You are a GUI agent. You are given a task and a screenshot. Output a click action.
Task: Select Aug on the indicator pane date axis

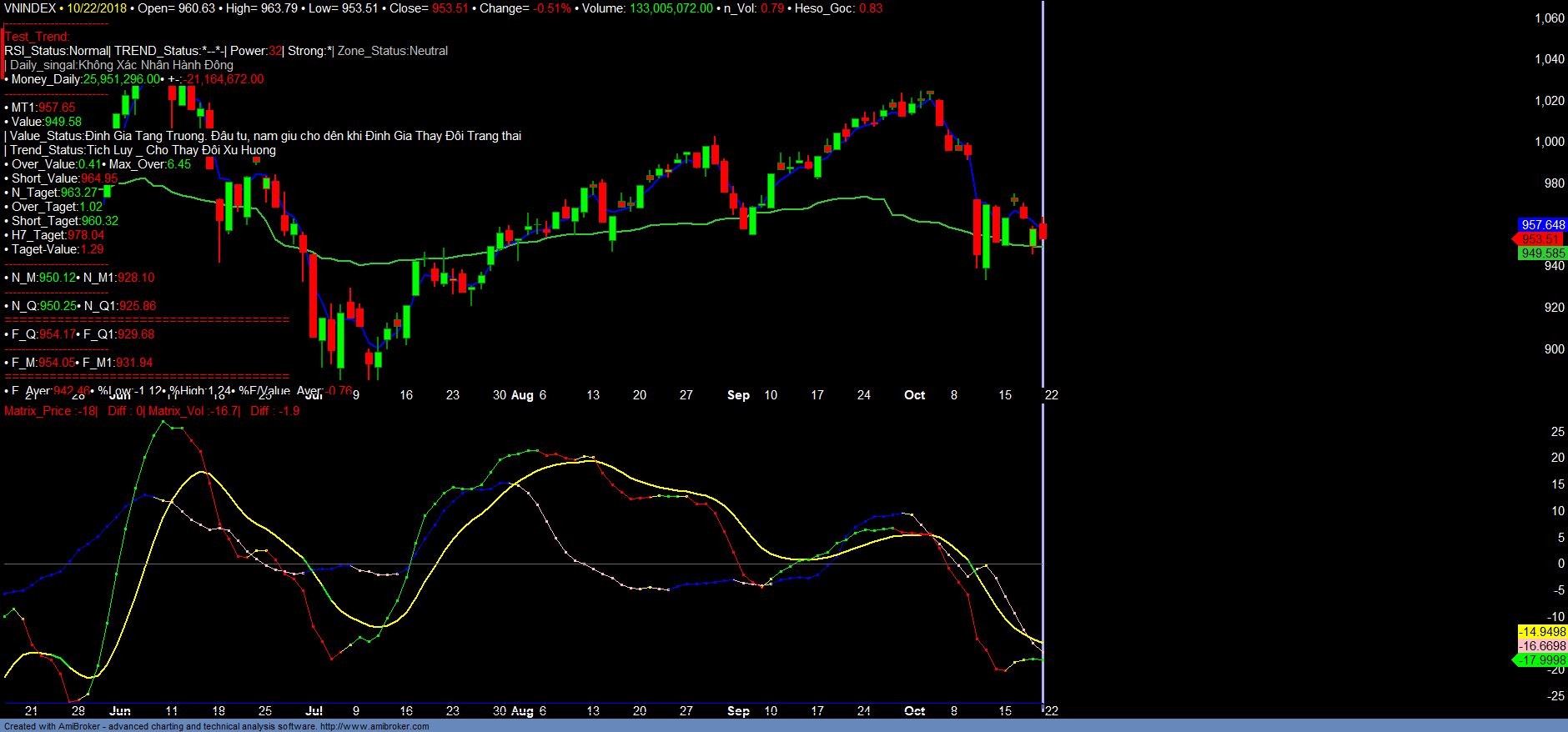[522, 711]
